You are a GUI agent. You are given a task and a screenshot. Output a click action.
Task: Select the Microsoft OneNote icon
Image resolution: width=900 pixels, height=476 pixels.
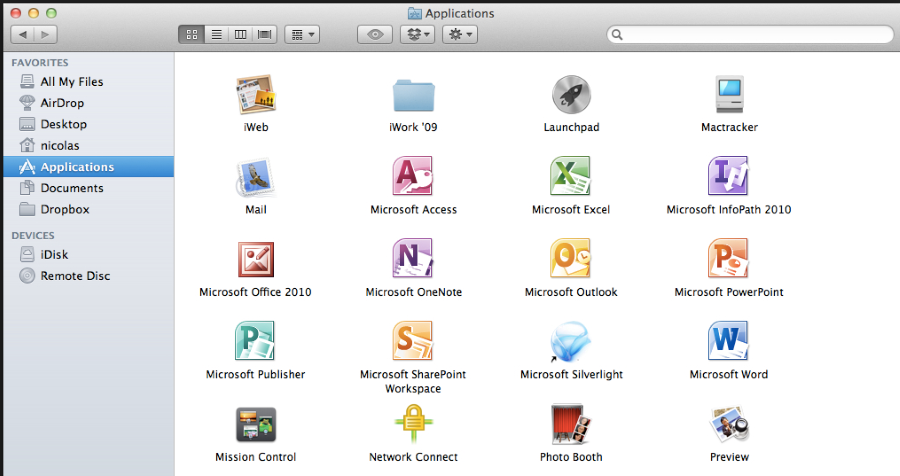pos(413,258)
